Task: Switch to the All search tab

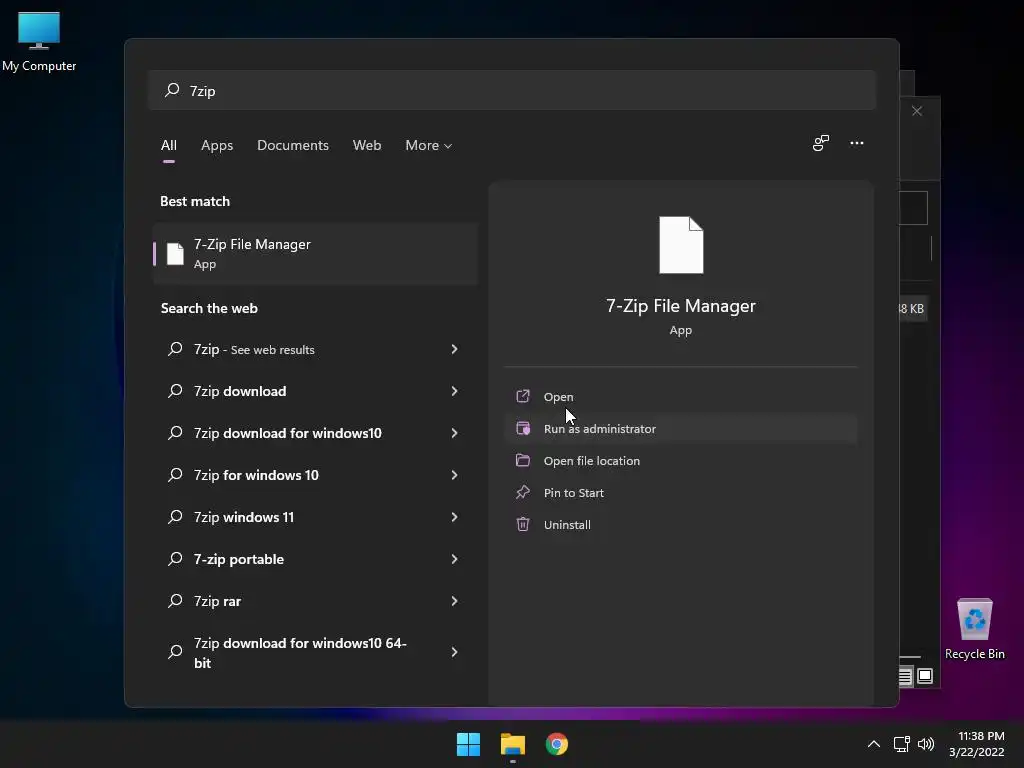Action: pos(168,145)
